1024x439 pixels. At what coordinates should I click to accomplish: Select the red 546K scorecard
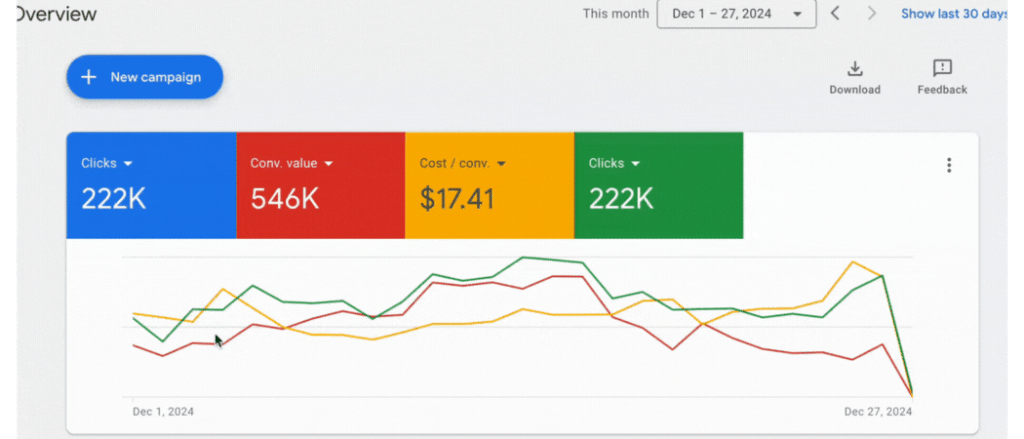click(320, 199)
